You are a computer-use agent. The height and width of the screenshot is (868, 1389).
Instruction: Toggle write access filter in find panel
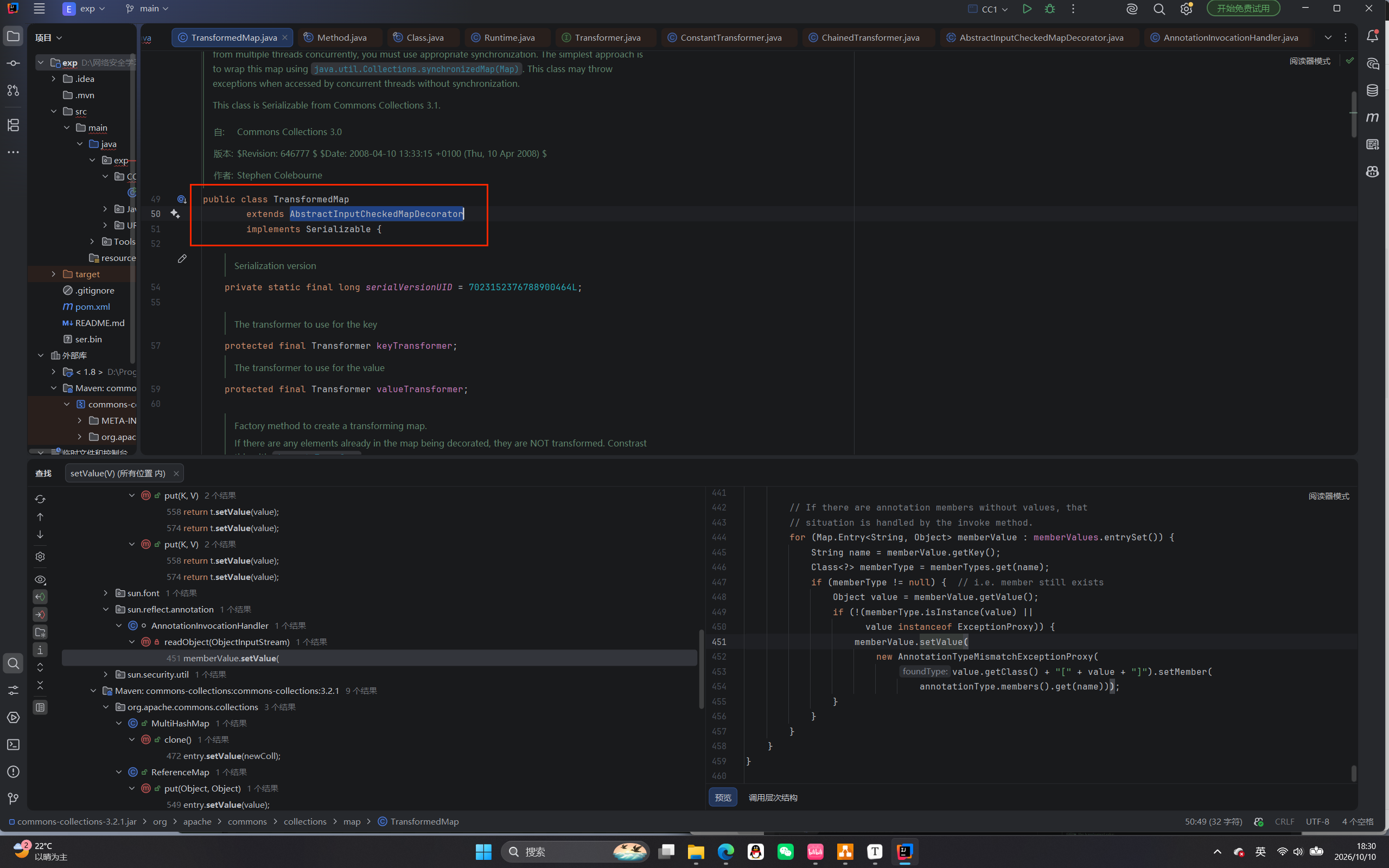40,615
